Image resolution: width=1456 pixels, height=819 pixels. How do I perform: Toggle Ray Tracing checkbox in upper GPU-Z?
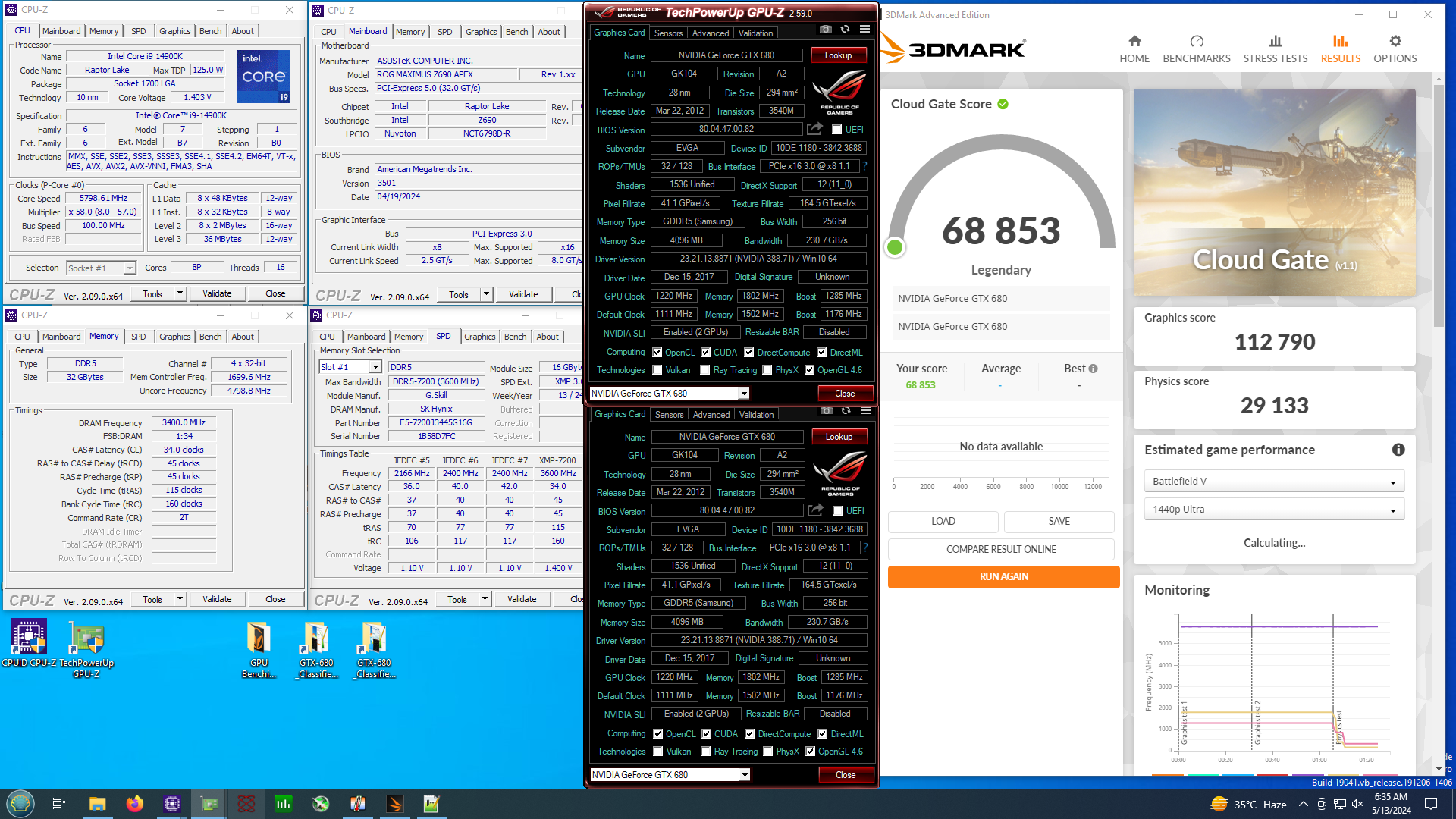coord(705,370)
